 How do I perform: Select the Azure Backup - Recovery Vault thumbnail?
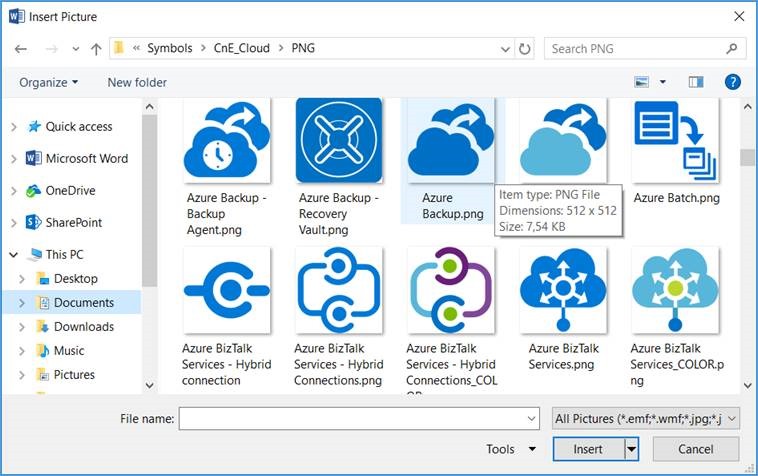click(x=339, y=140)
